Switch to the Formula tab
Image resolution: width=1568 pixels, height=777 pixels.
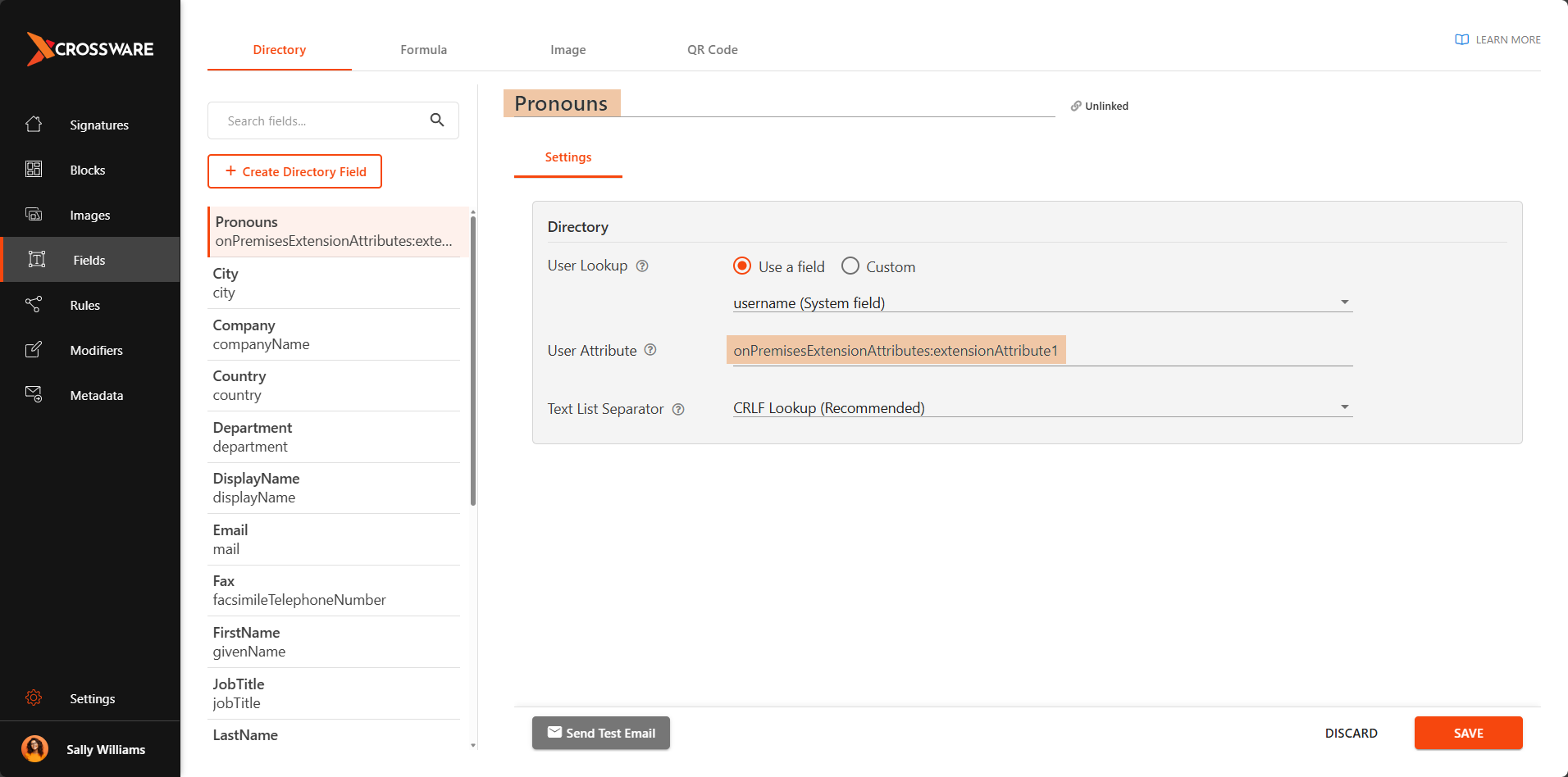coord(423,49)
